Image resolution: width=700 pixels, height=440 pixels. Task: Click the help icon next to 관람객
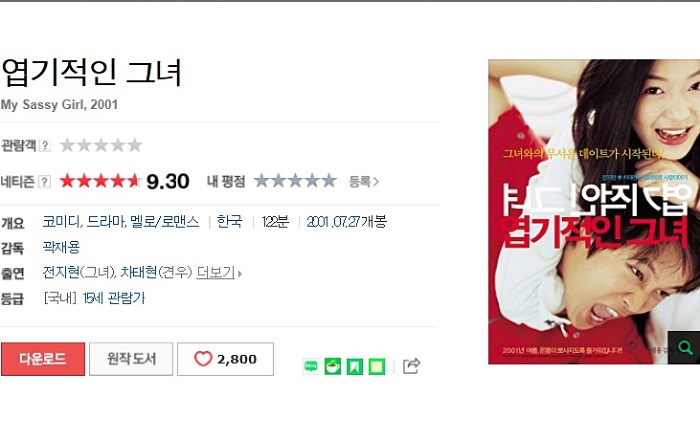45,145
